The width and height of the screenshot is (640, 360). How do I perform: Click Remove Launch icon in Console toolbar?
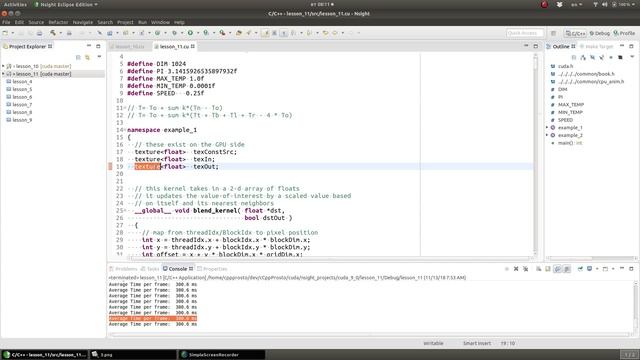click(516, 269)
